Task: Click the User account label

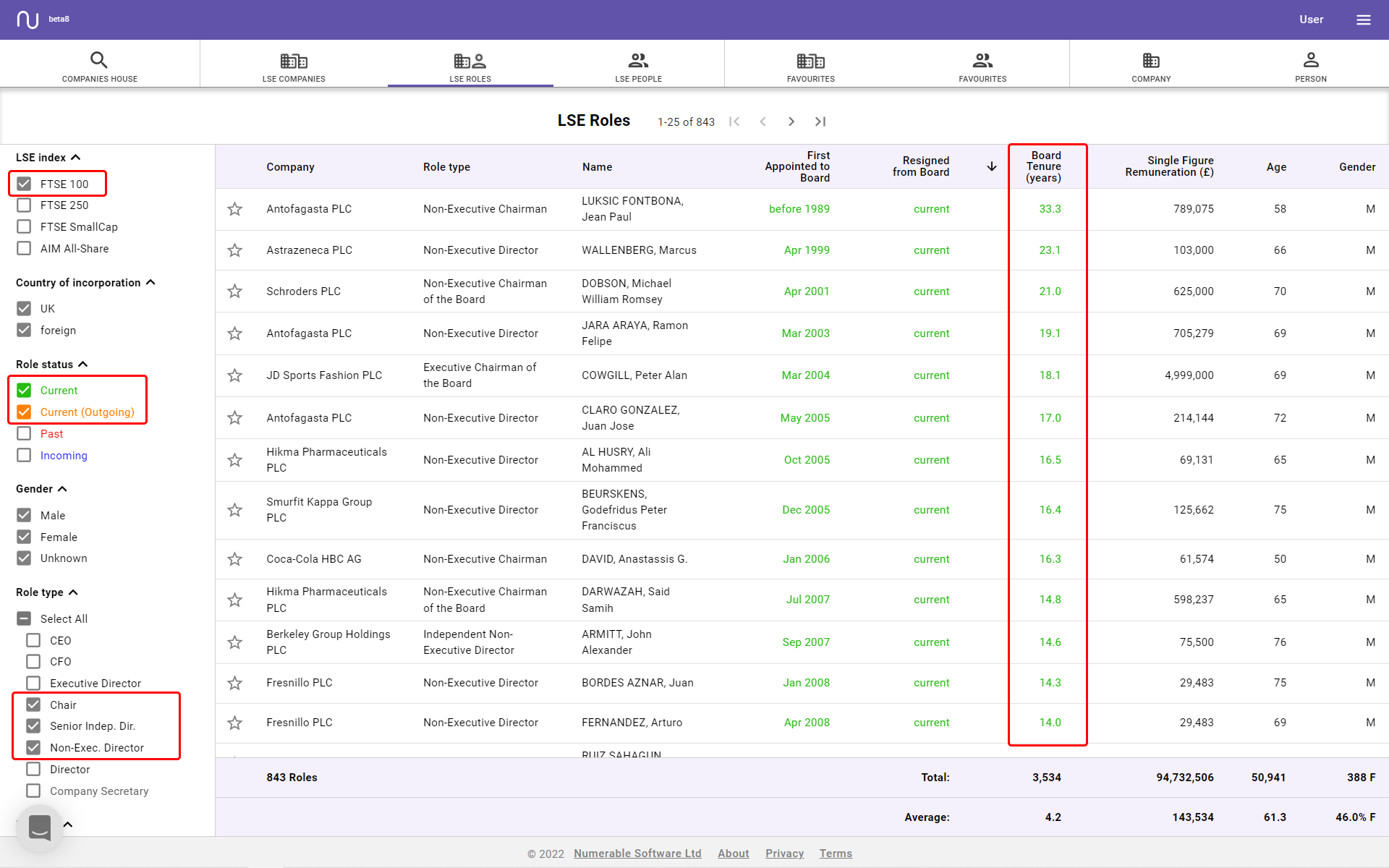Action: click(x=1311, y=20)
